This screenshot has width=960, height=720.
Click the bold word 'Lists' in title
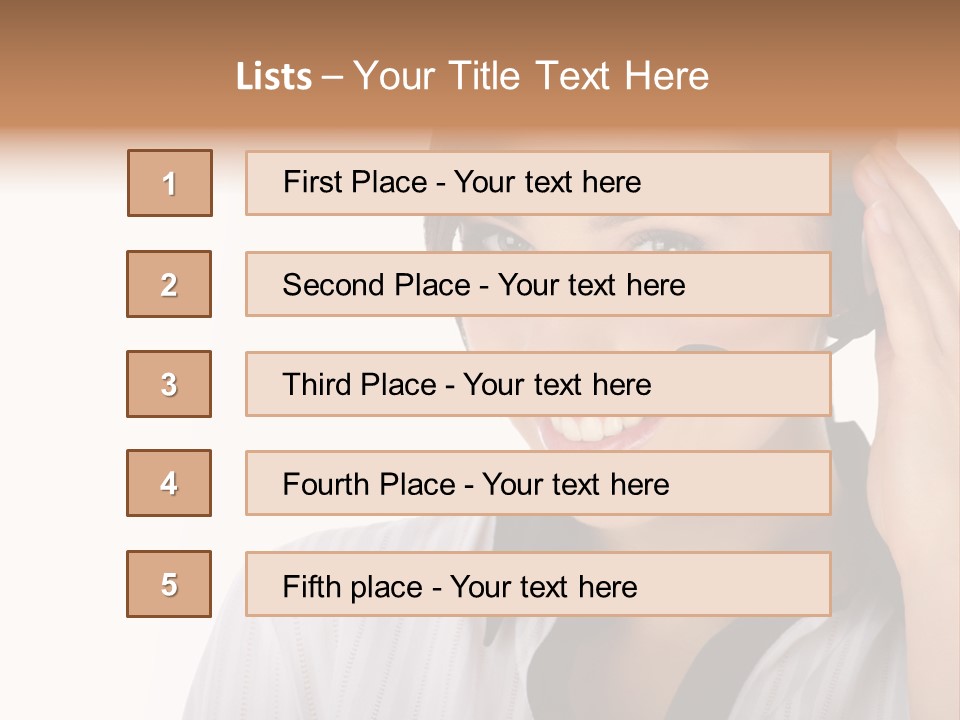(x=274, y=77)
